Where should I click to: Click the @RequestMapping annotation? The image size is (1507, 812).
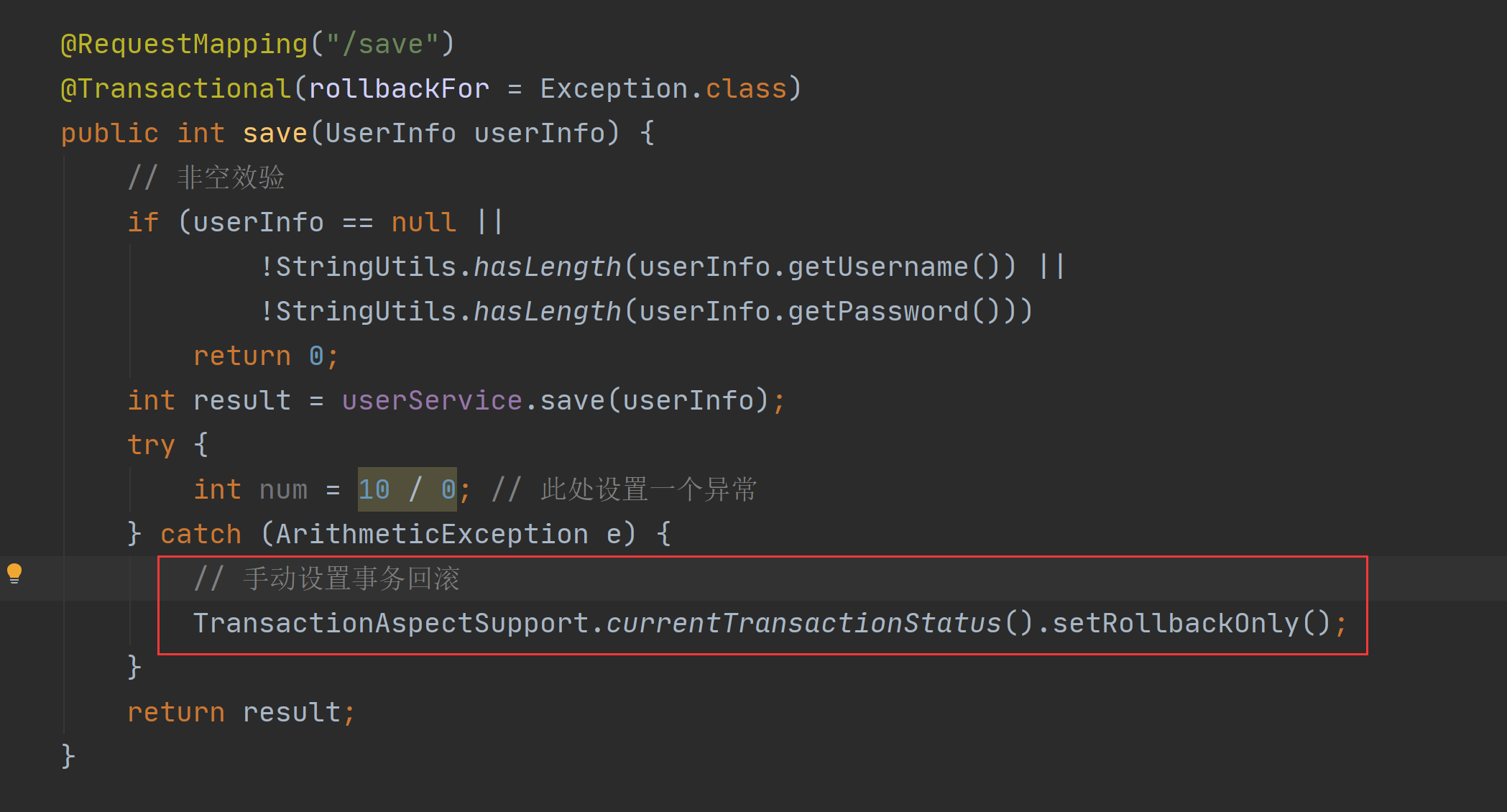[x=185, y=44]
